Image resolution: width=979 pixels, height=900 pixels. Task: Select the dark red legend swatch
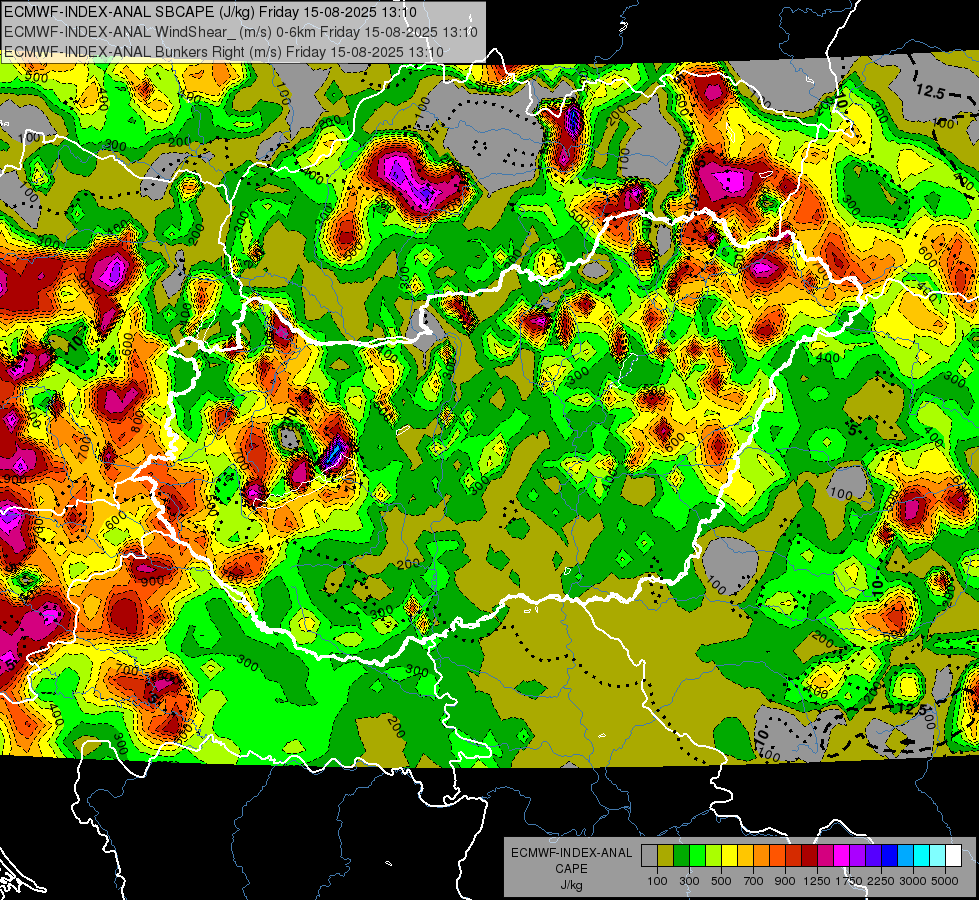point(810,856)
